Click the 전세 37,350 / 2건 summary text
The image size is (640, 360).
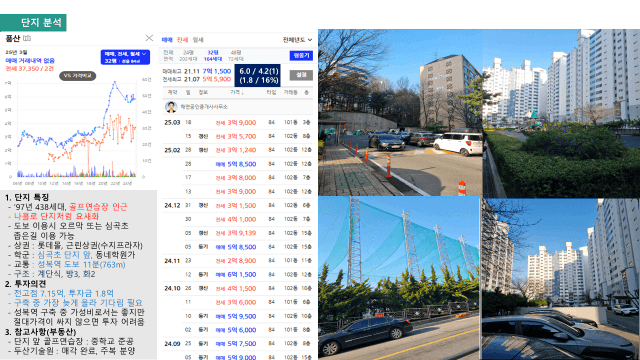point(29,69)
